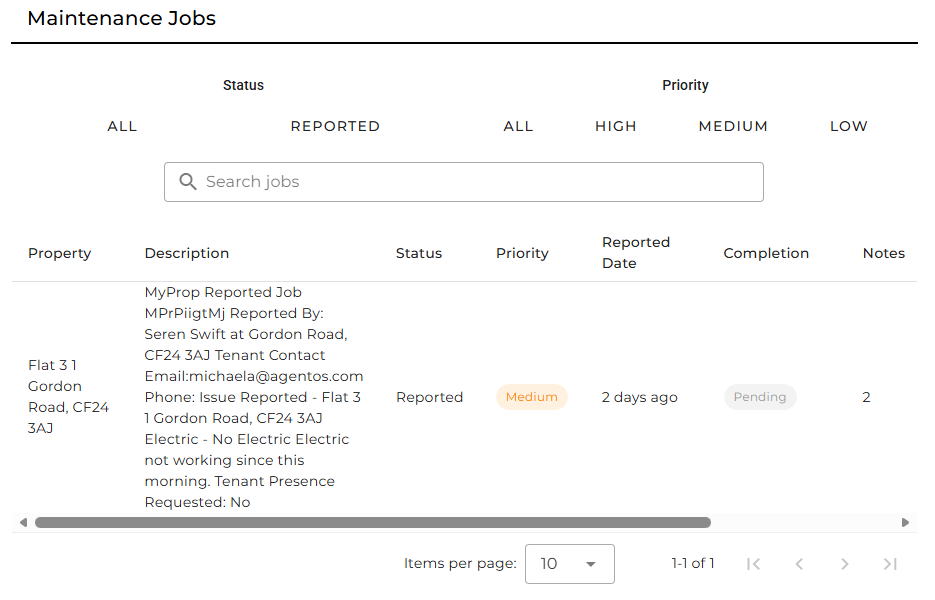This screenshot has width=935, height=600.
Task: Sort by the Priority column header
Action: coord(522,253)
